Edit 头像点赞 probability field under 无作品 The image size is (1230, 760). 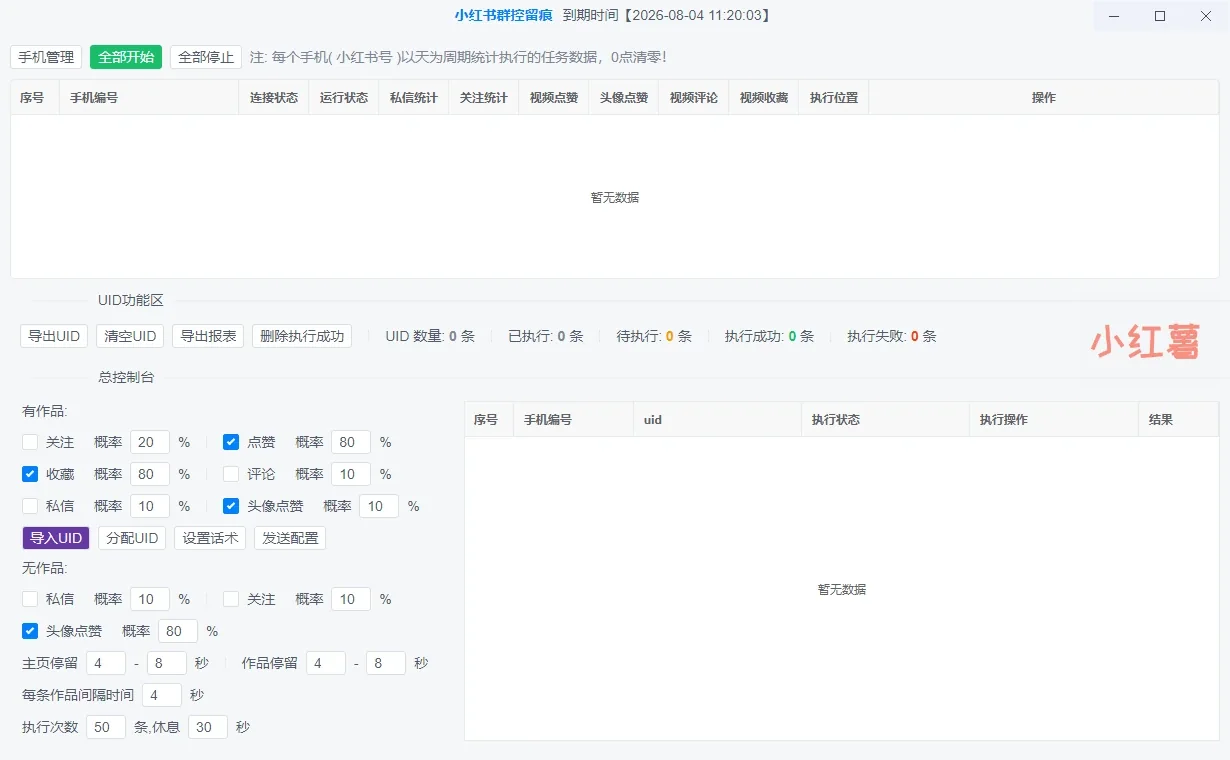[x=178, y=631]
